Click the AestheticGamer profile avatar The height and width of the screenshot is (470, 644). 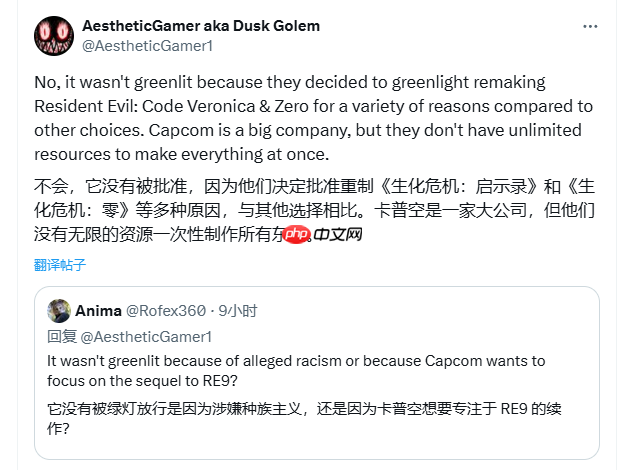coord(53,36)
